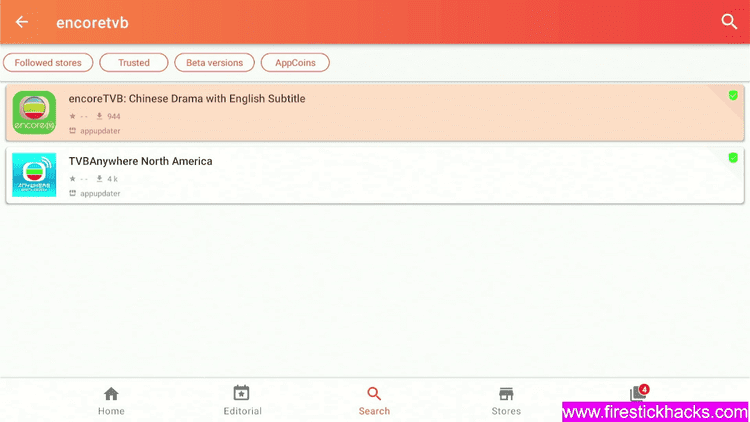The image size is (750, 422).
Task: Click trusted badge on encoreTVB row
Action: pos(733,95)
